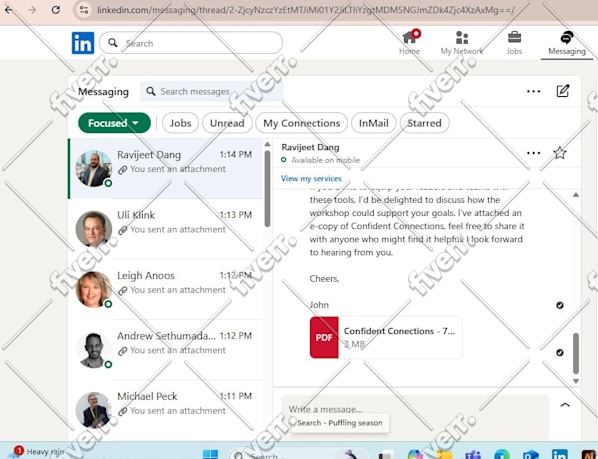Click the Search messages field
Screen dimensions: 598x459
coord(211,91)
